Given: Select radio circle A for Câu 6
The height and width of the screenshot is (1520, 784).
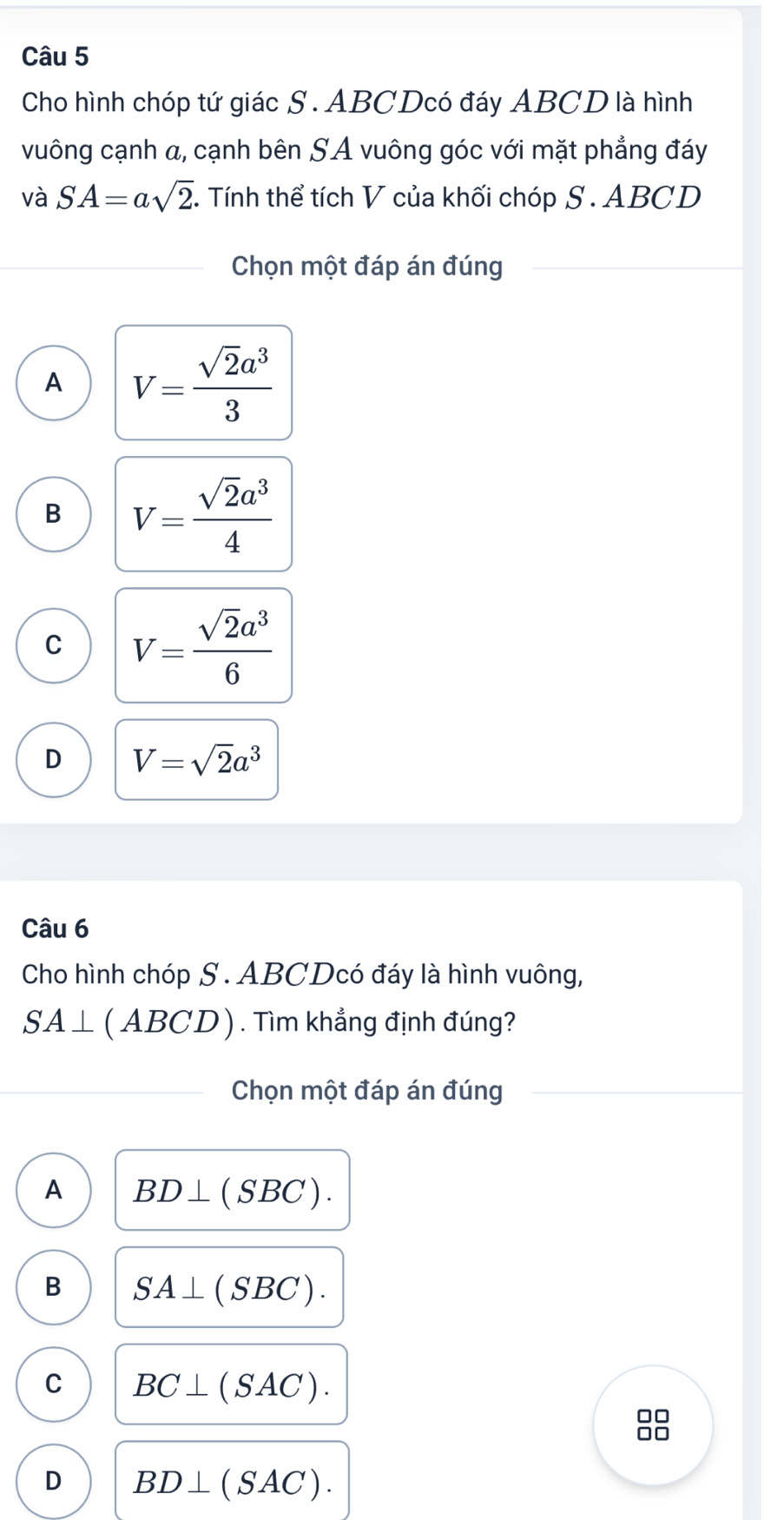Looking at the screenshot, I should click(x=54, y=1190).
